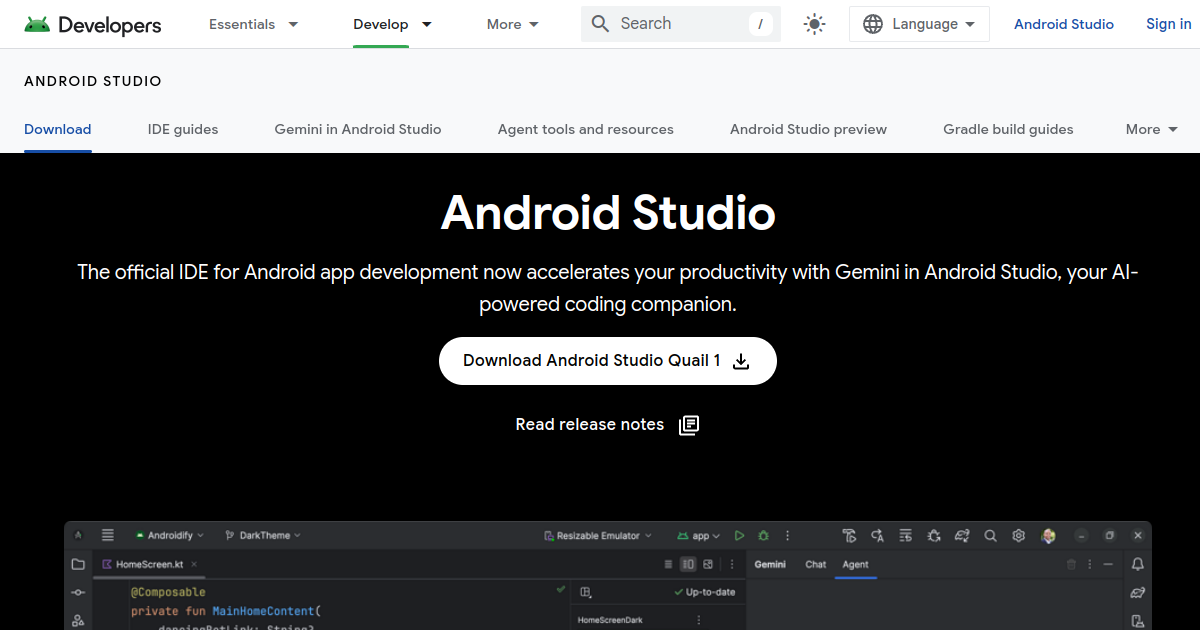Open the Project folder tool window
Screen dimensions: 1200x630
78,565
